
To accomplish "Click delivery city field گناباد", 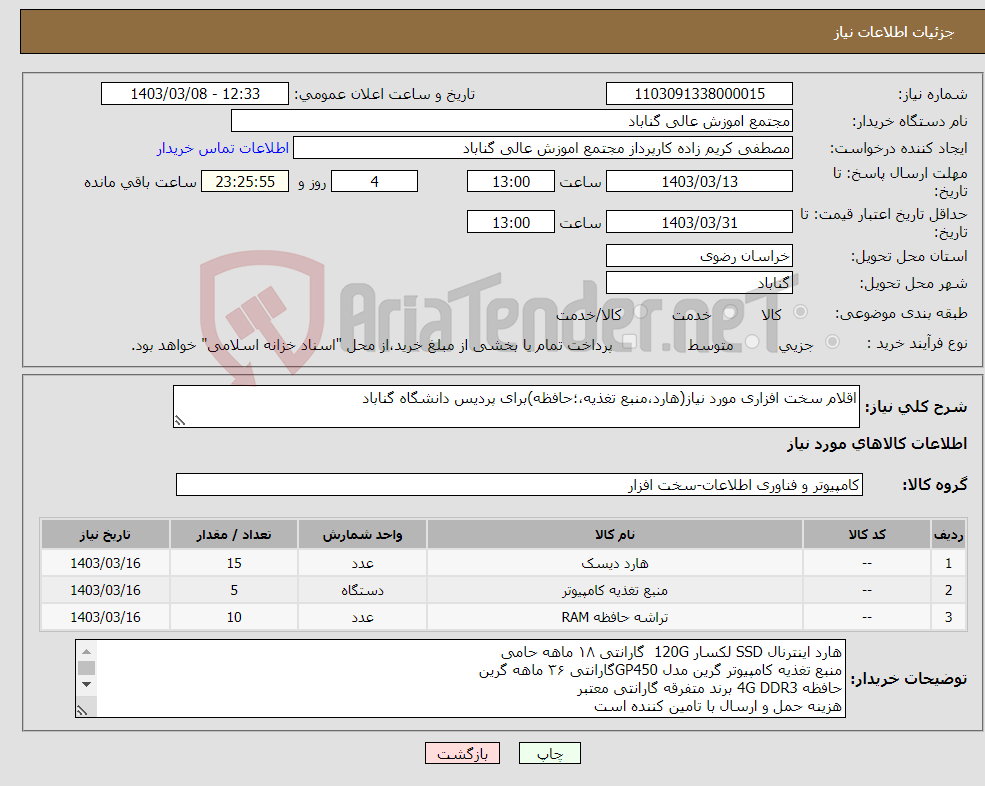I will point(699,283).
